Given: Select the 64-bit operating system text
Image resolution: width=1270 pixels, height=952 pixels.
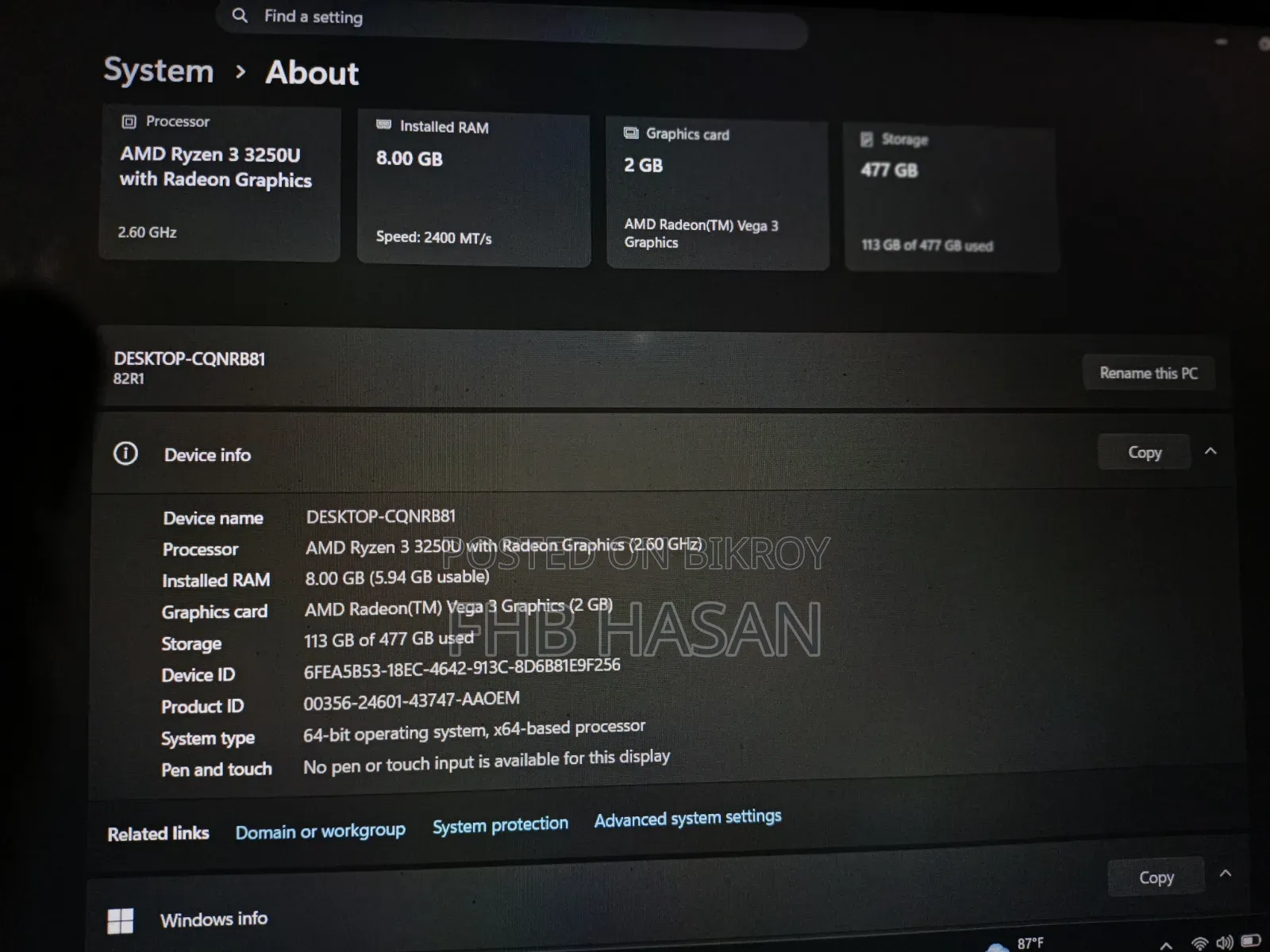Looking at the screenshot, I should pyautogui.click(x=474, y=730).
